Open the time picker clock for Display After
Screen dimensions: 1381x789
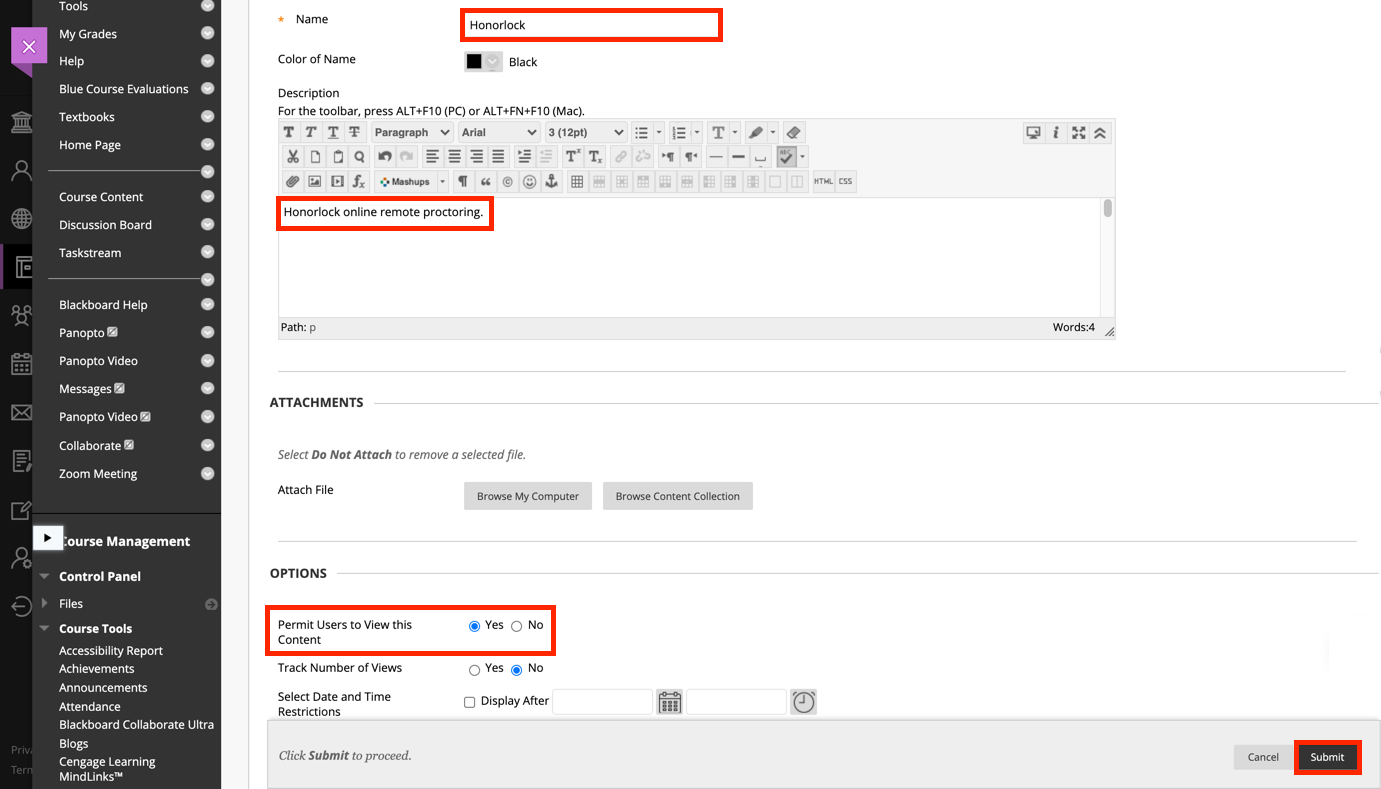(803, 702)
